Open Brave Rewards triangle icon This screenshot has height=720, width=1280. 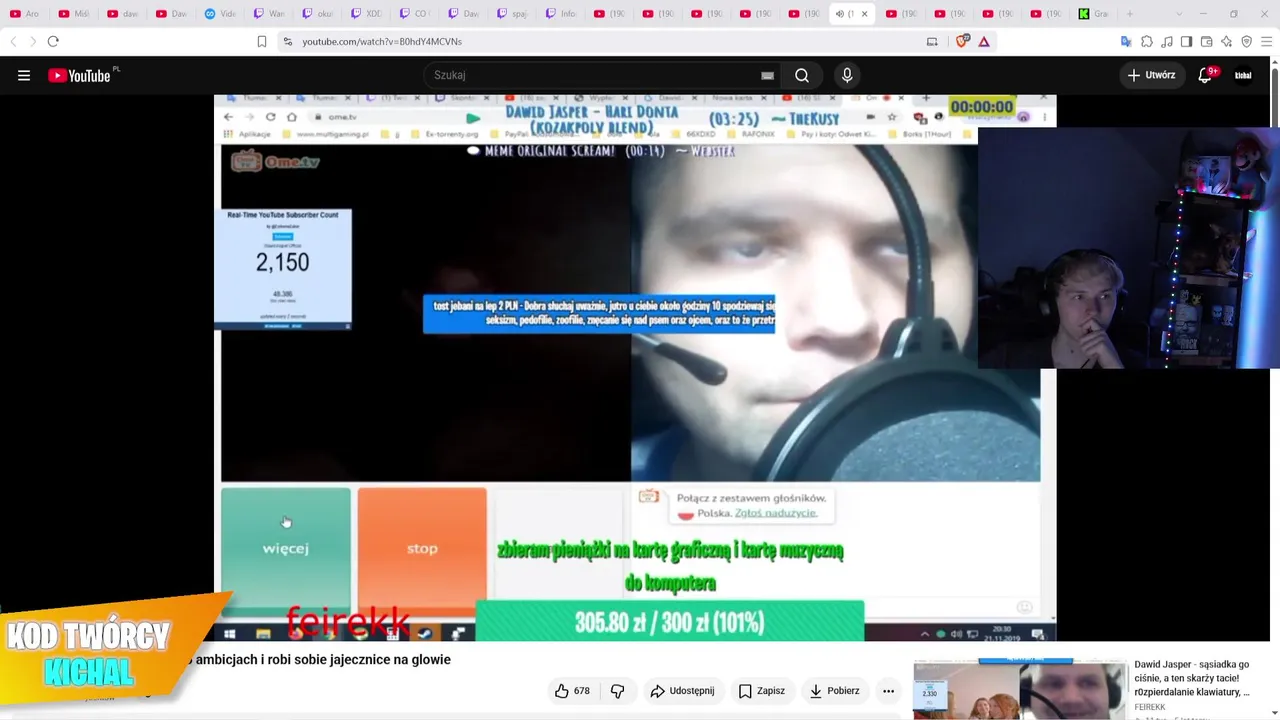984,41
